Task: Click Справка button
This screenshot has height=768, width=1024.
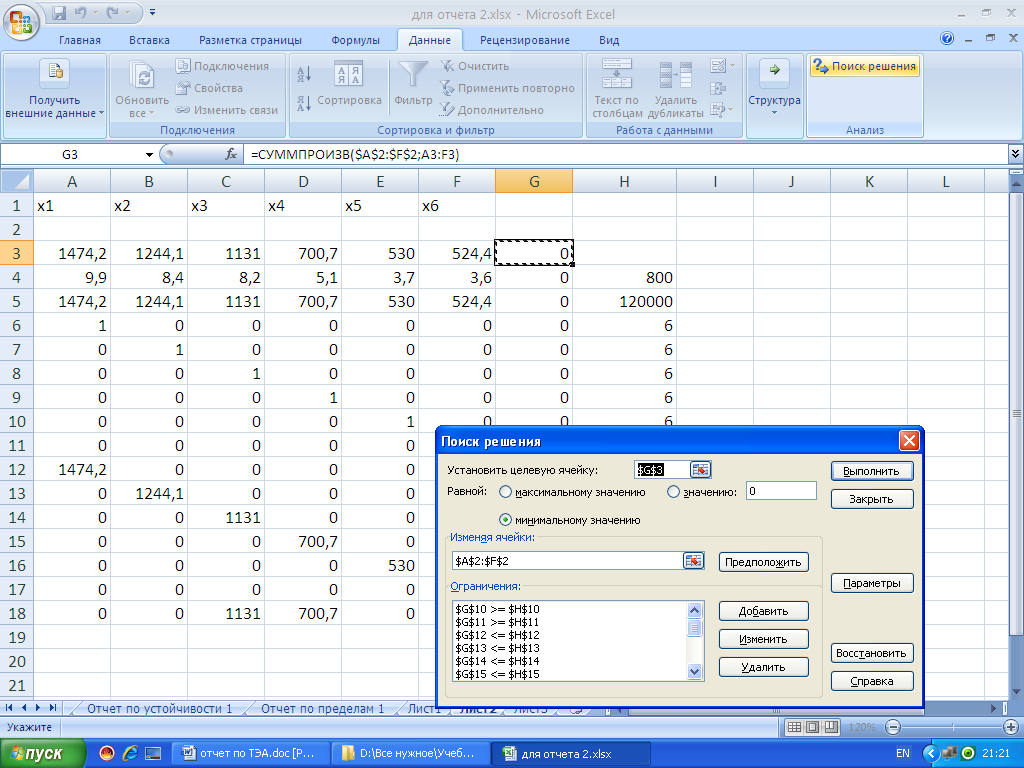Action: [872, 681]
